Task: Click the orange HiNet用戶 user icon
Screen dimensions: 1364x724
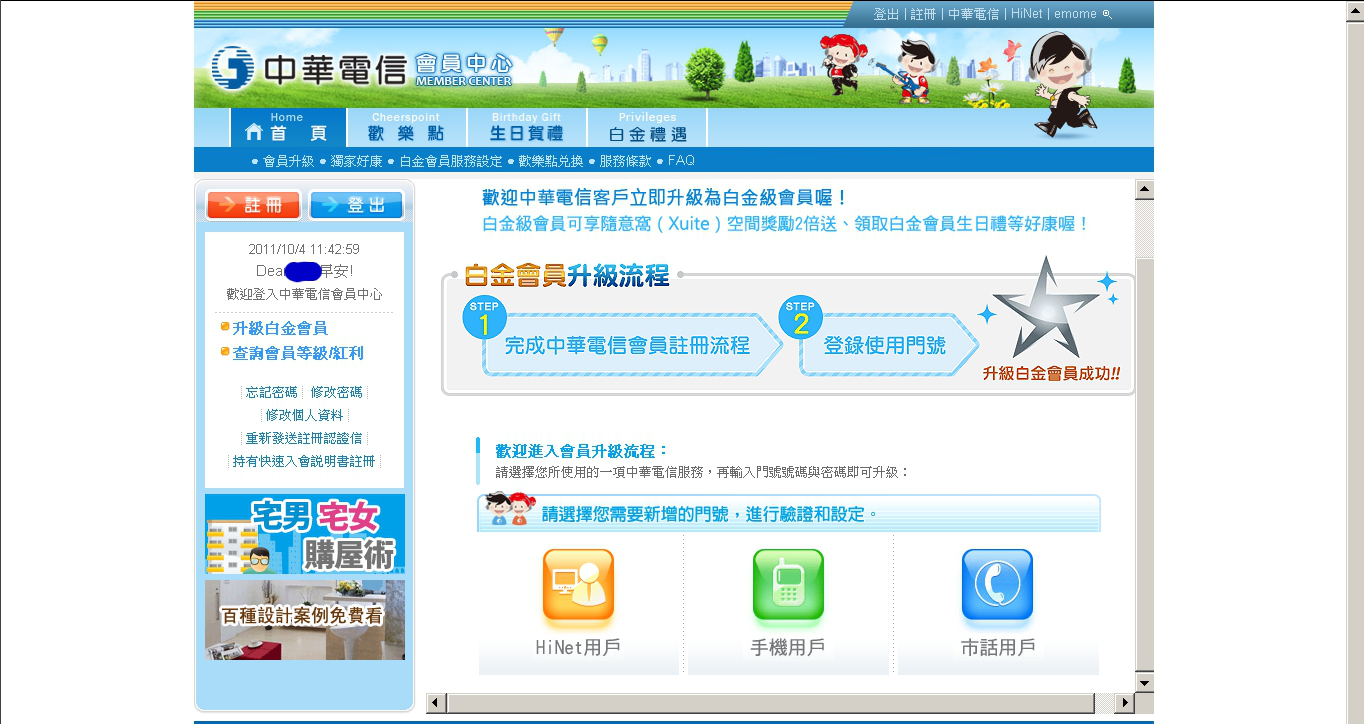Action: [x=578, y=585]
